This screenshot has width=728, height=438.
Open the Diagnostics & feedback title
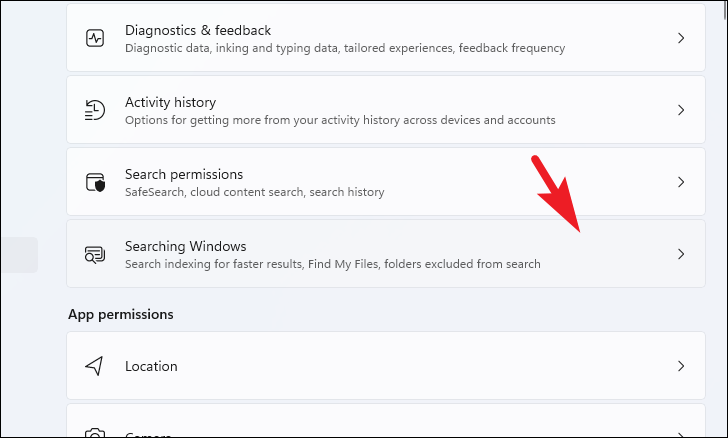click(198, 30)
